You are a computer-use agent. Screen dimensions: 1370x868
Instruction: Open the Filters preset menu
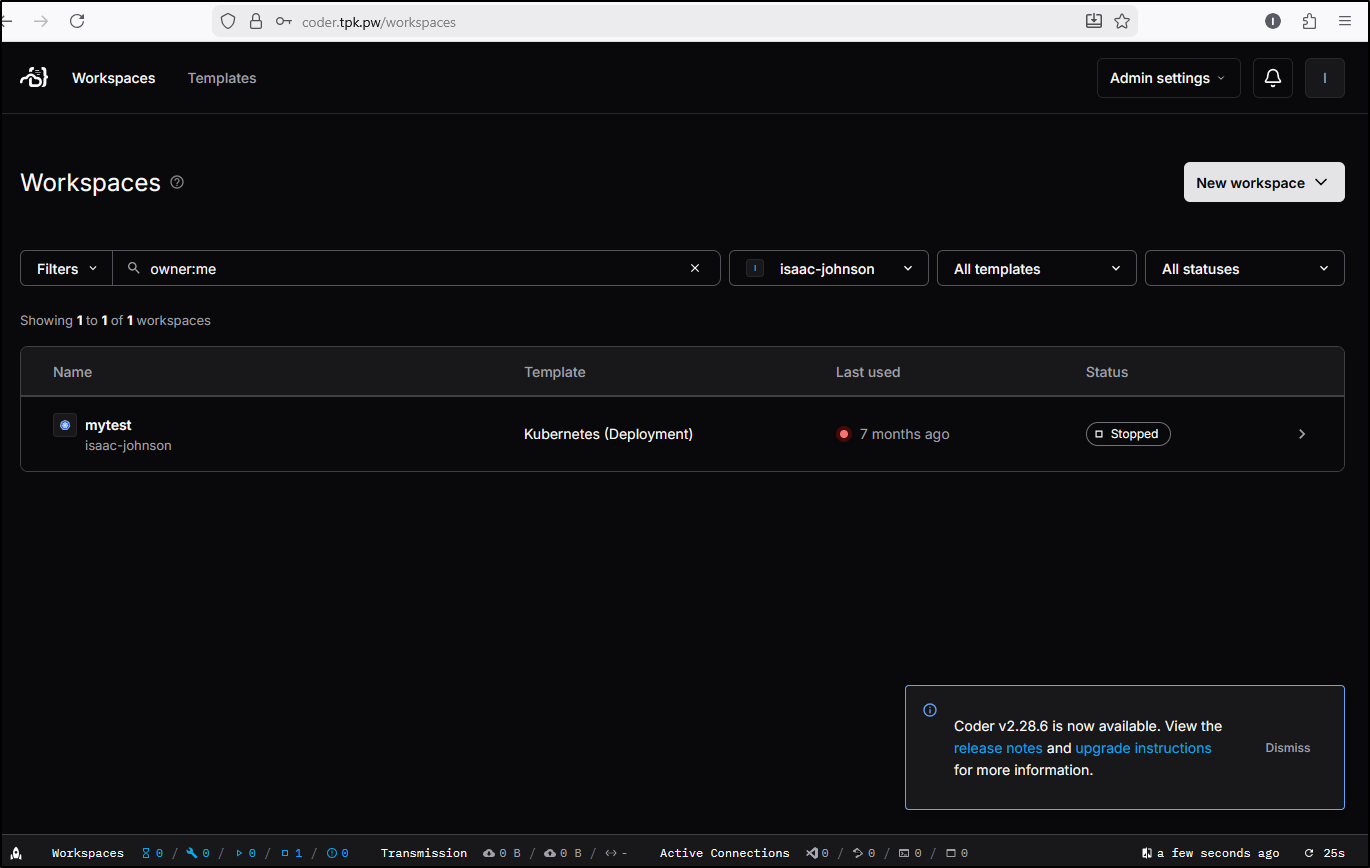[x=66, y=268]
